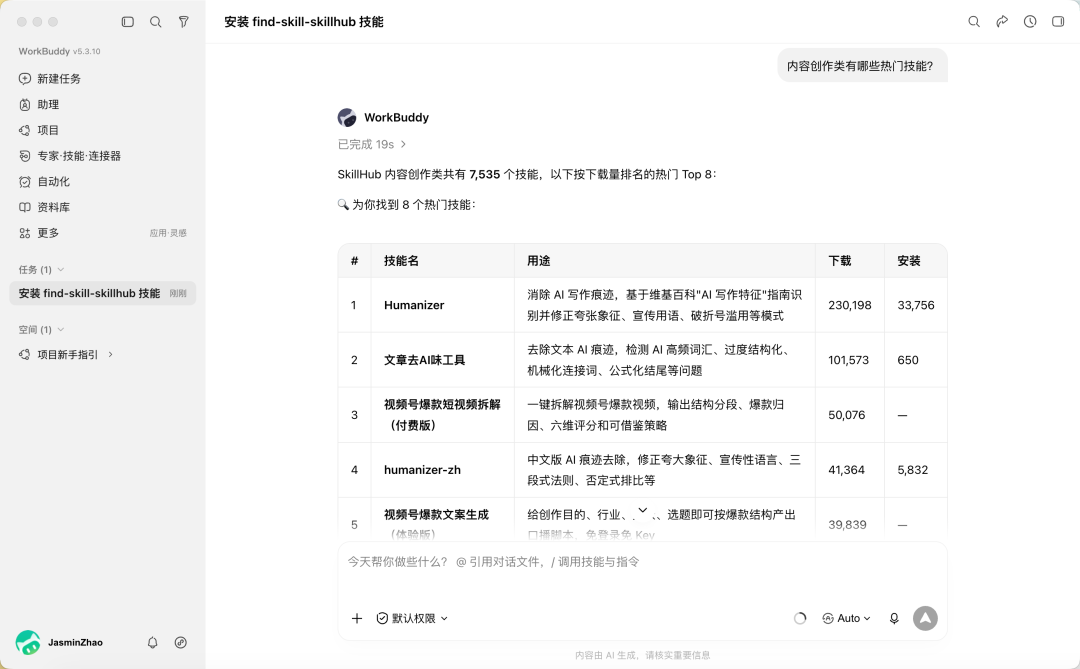The width and height of the screenshot is (1080, 669).
Task: Click download count 230,198
Action: tap(849, 305)
